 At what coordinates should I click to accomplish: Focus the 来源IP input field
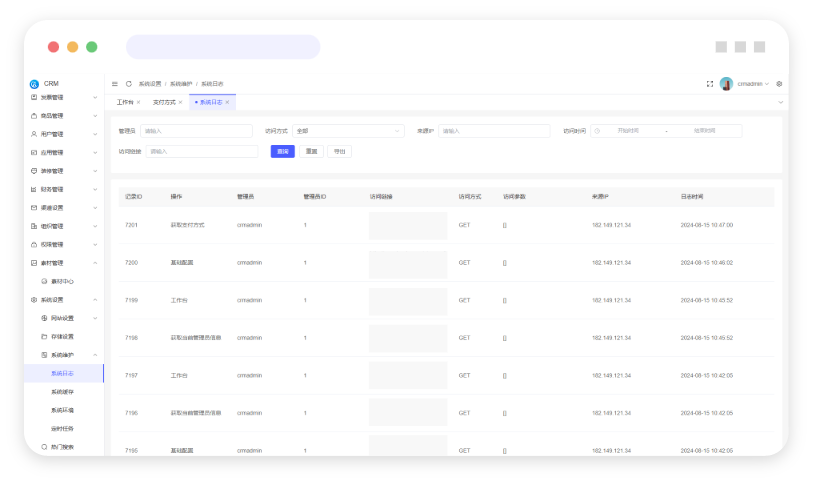[494, 131]
